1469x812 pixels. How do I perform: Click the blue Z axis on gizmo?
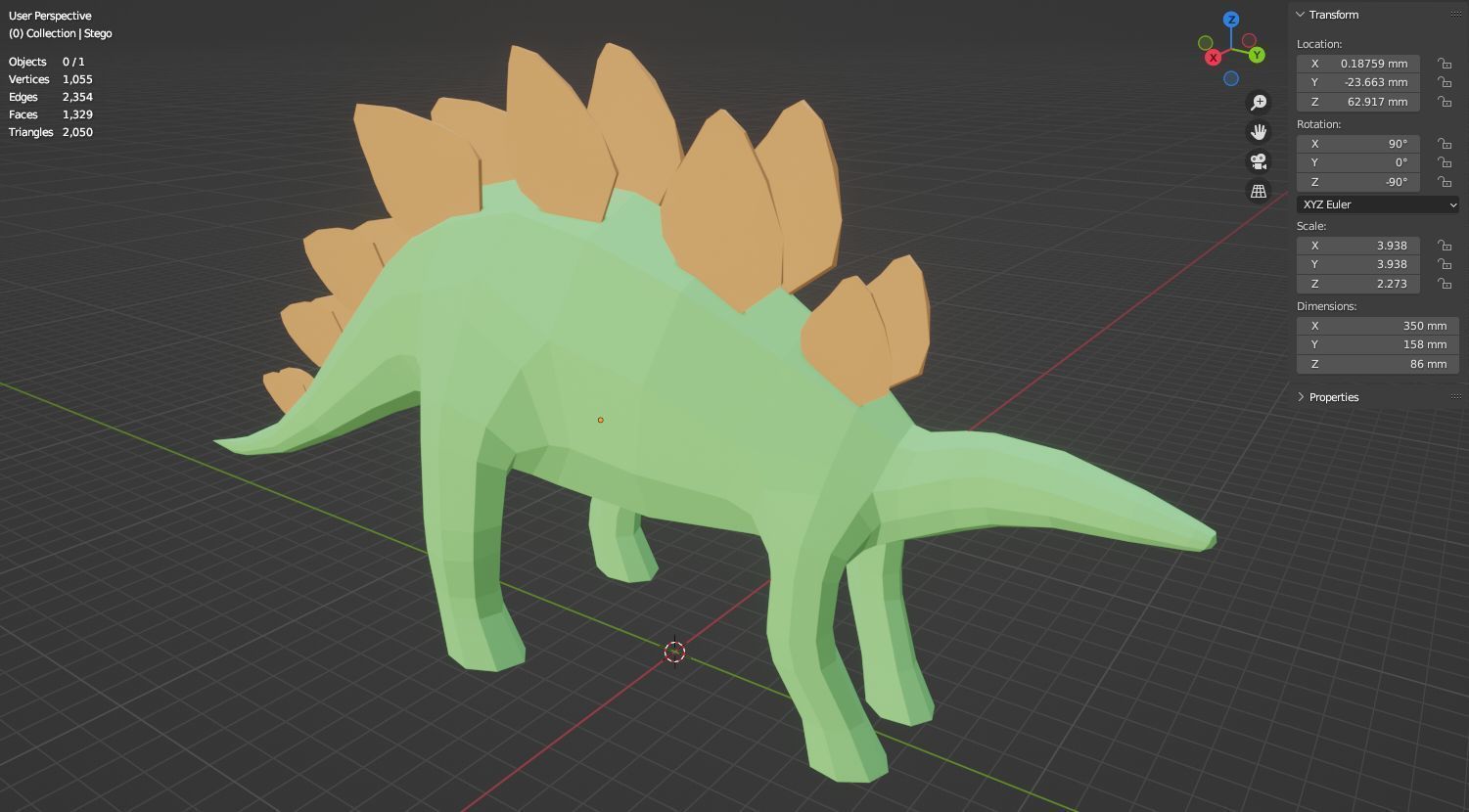pos(1231,20)
